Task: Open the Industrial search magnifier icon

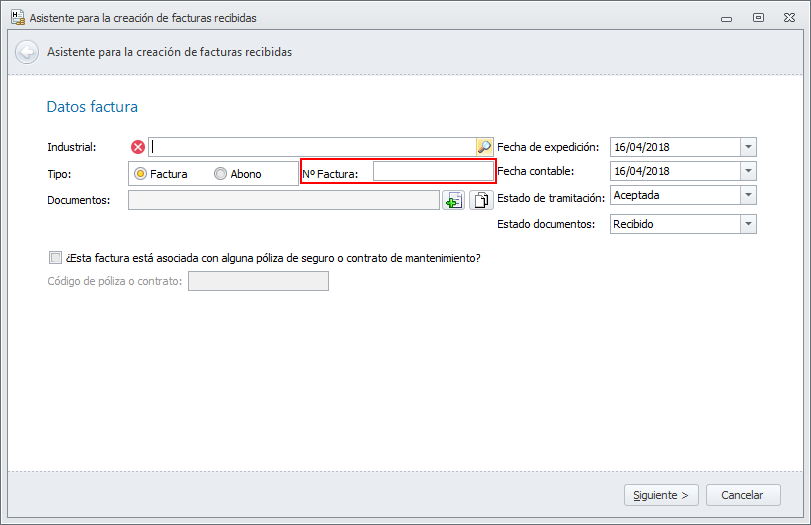Action: [484, 147]
